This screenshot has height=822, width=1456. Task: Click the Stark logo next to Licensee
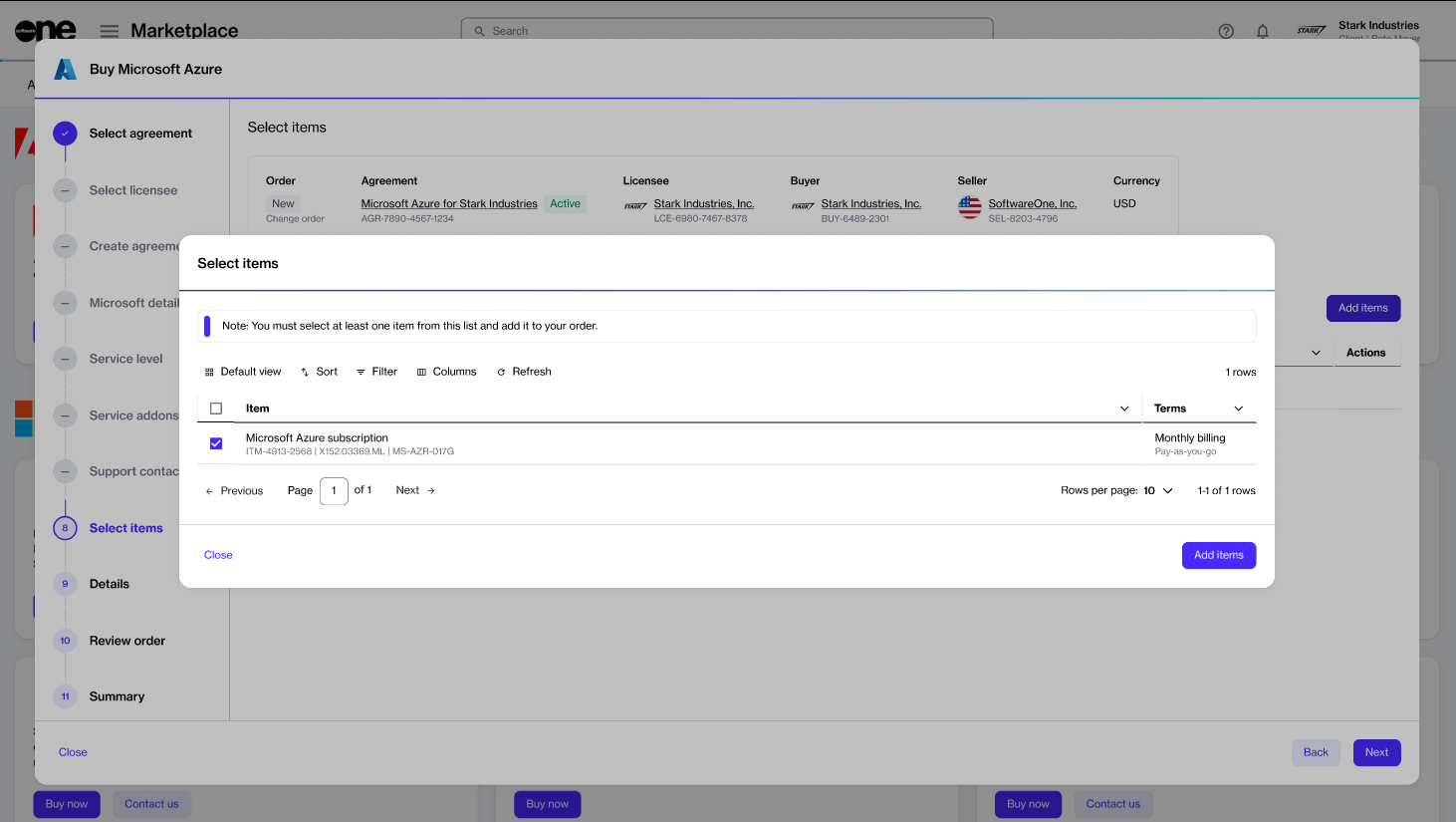point(635,207)
